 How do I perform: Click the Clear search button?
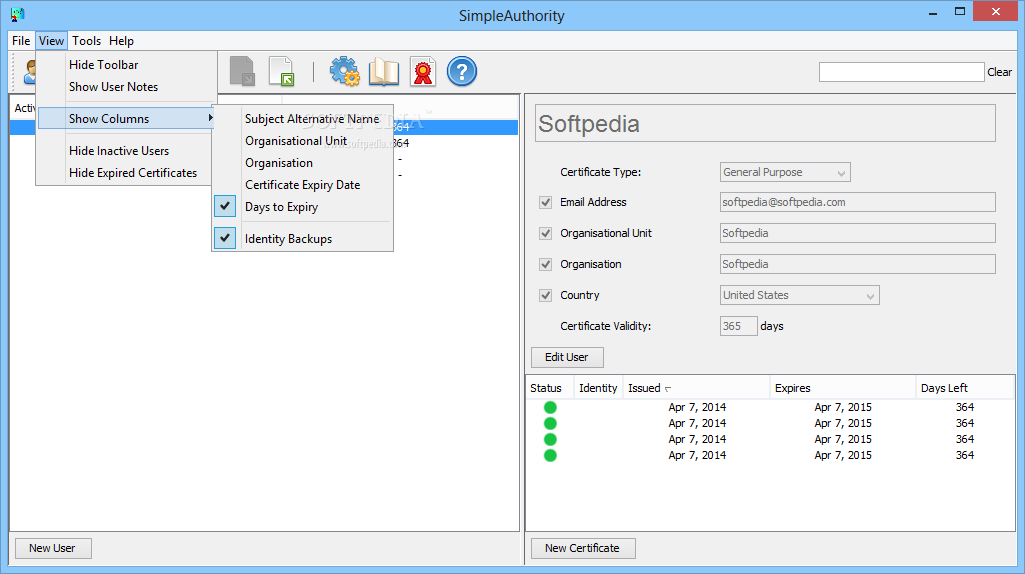tap(1000, 72)
